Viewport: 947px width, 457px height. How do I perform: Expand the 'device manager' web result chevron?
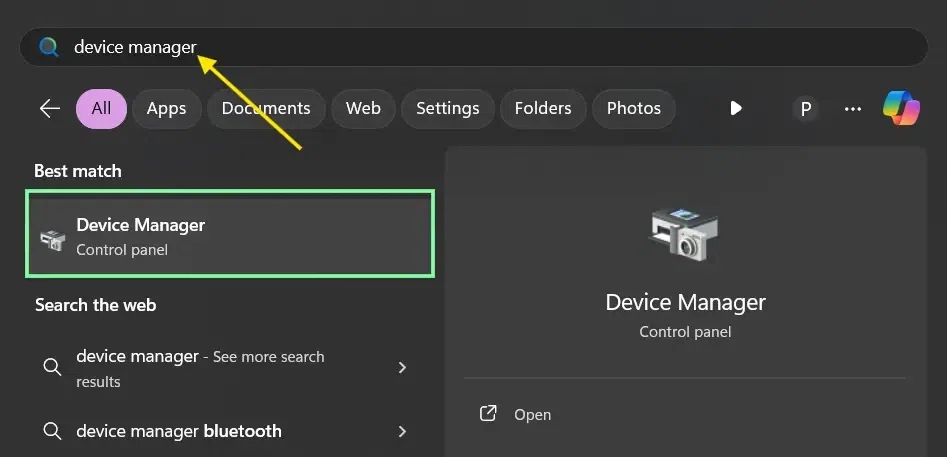click(x=402, y=368)
